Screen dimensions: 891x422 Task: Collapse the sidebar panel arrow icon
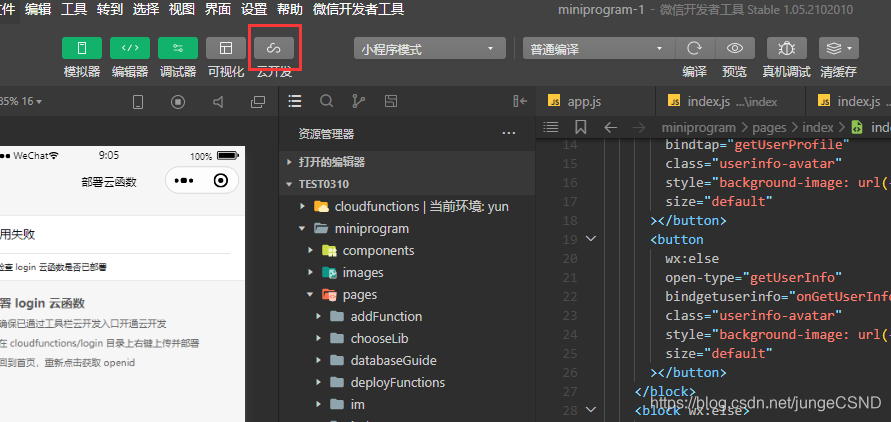click(x=520, y=101)
